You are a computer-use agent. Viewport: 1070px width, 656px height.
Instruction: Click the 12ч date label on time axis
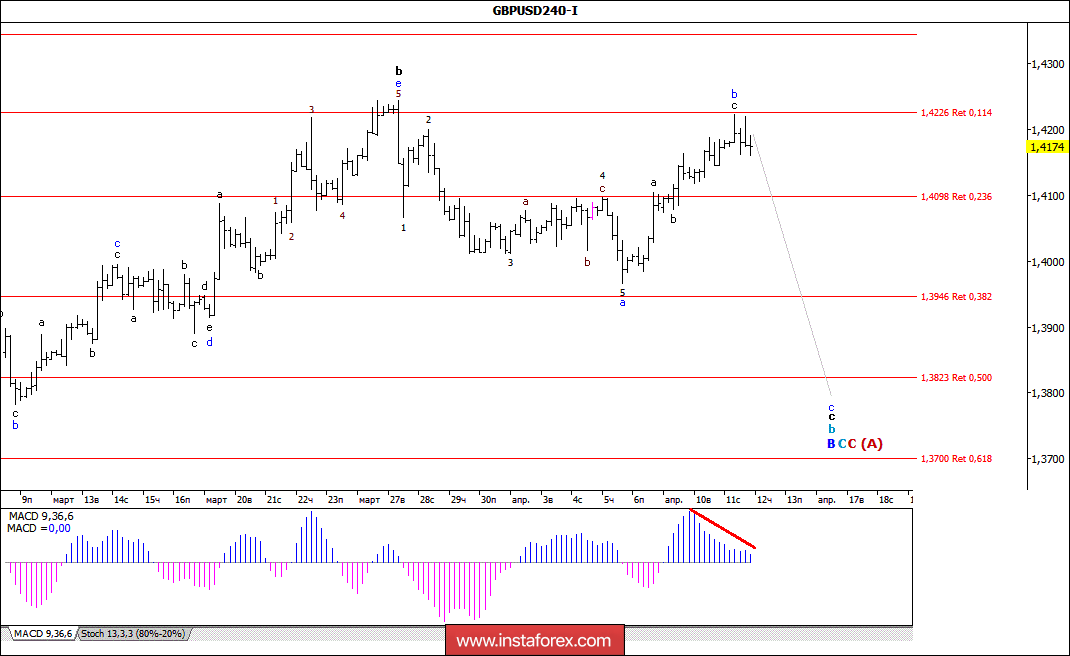pyautogui.click(x=764, y=500)
